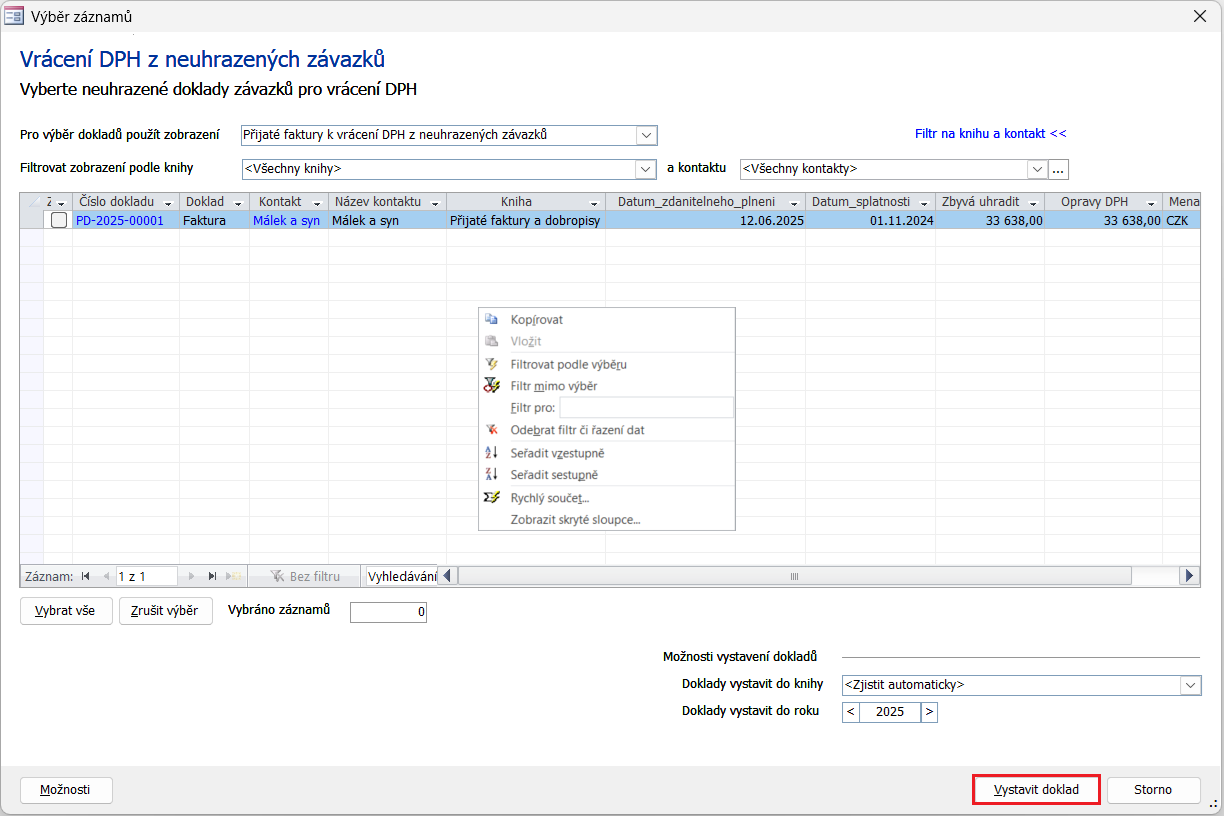Click the year field showing 2025

890,712
